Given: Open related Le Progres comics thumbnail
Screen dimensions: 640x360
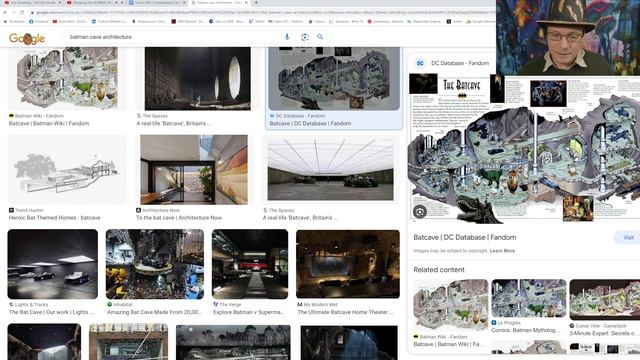Looking at the screenshot, I should tap(529, 298).
